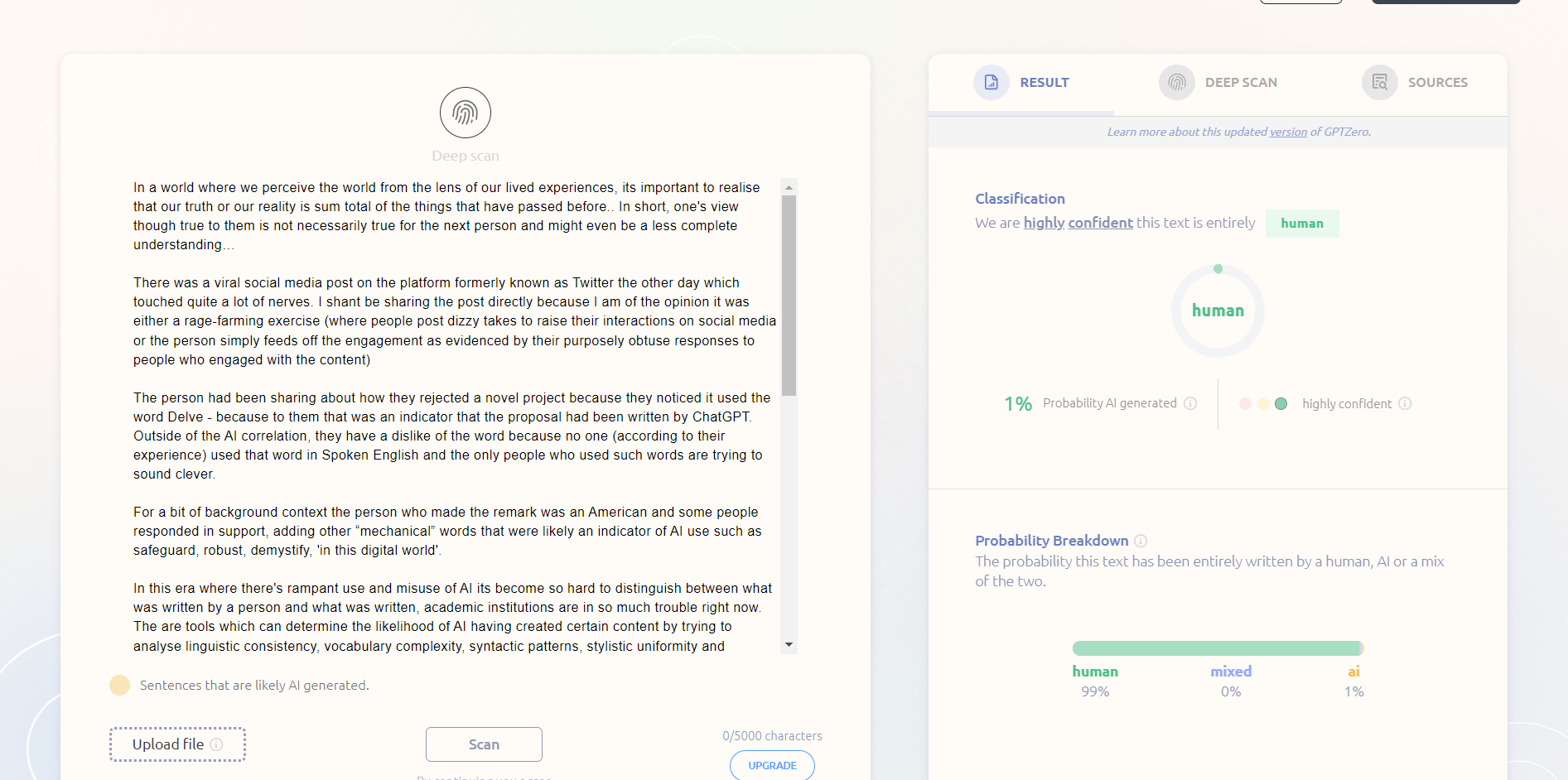Image resolution: width=1568 pixels, height=780 pixels.
Task: Select the RESULT tab
Action: 1044,82
